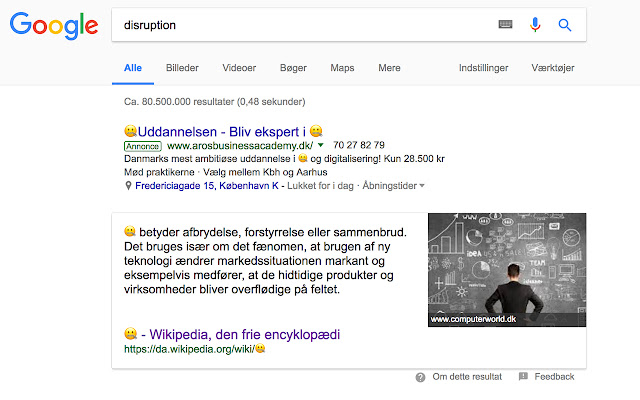This screenshot has width=640, height=400.
Task: Click the www.computerworld.dk caption on the image
Action: click(473, 319)
